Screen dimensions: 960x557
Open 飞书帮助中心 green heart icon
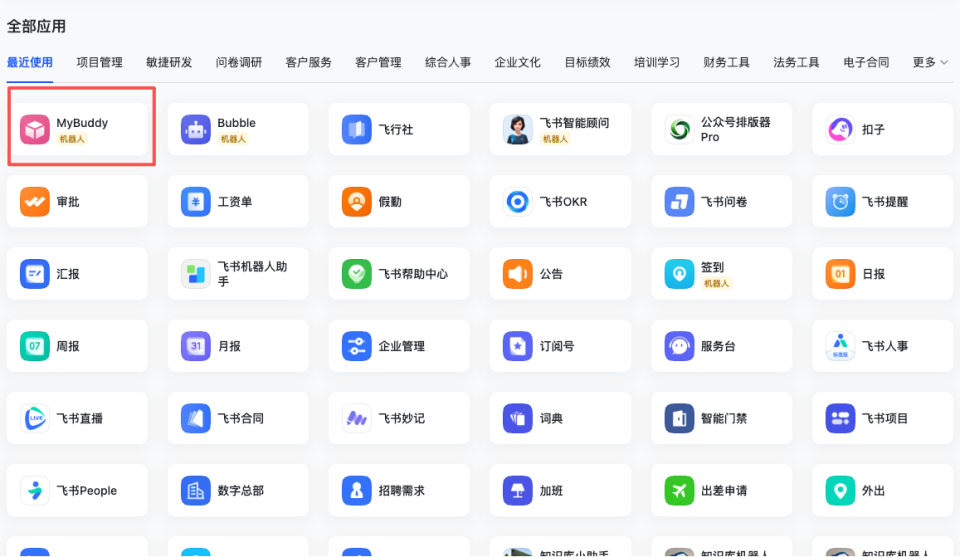(357, 274)
